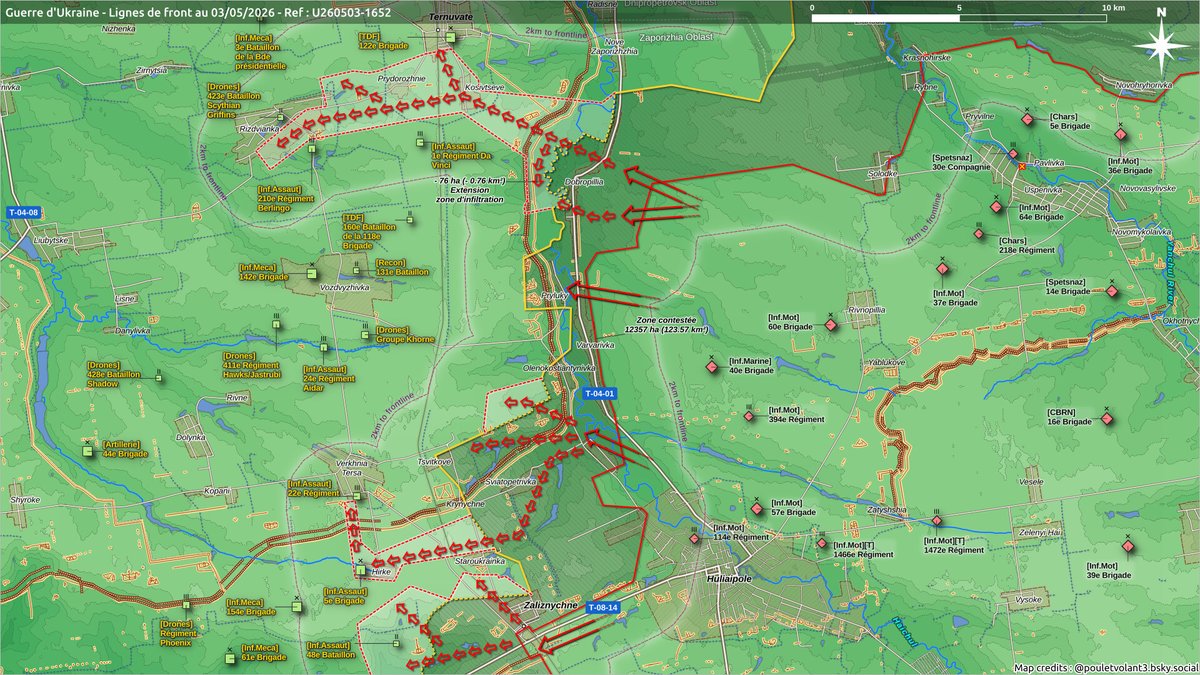Click the '411e Régiment Hawks/Jastrubi' label
The image size is (1200, 675).
pos(252,365)
